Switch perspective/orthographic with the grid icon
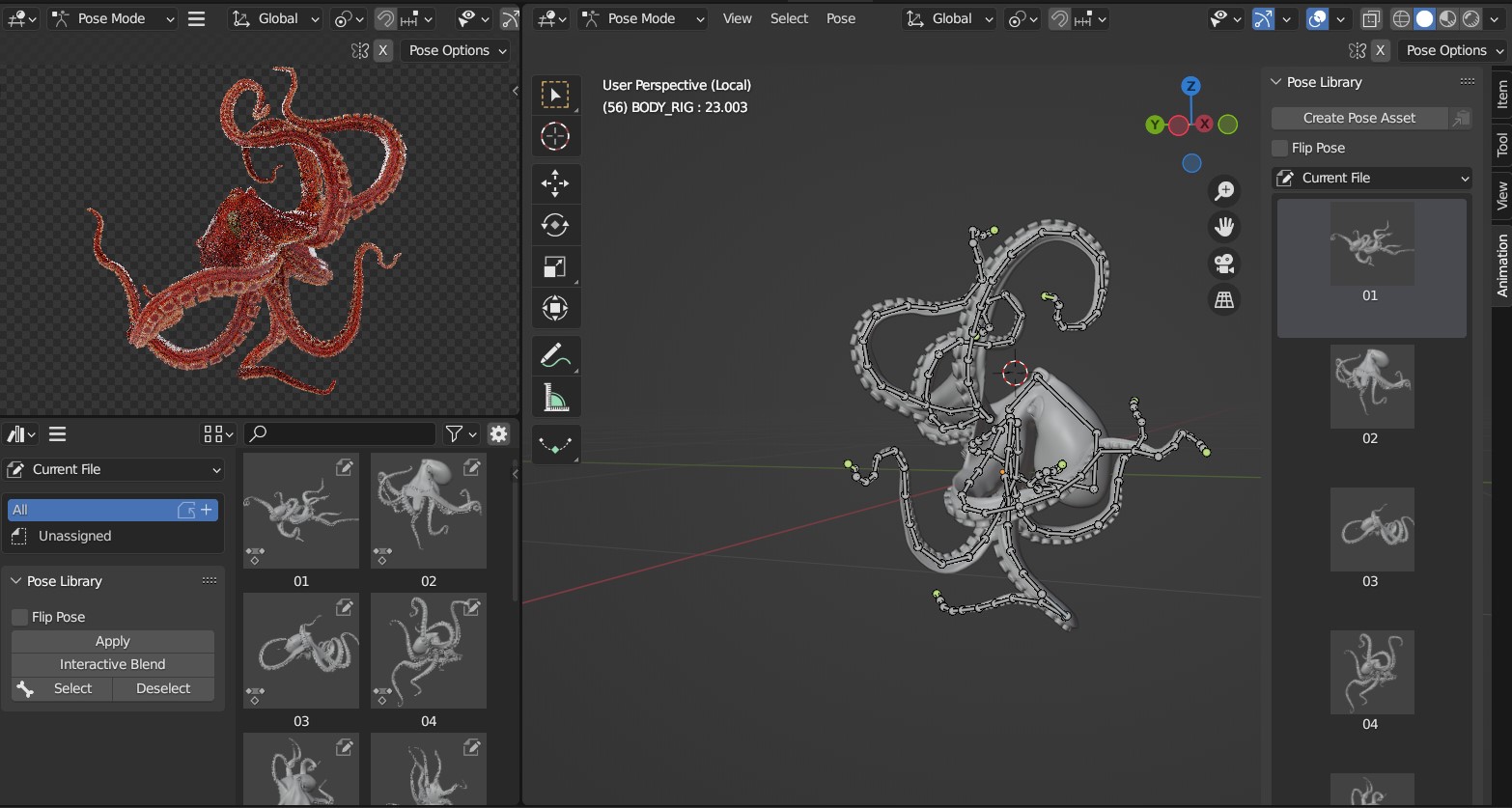The image size is (1512, 808). pos(1224,300)
